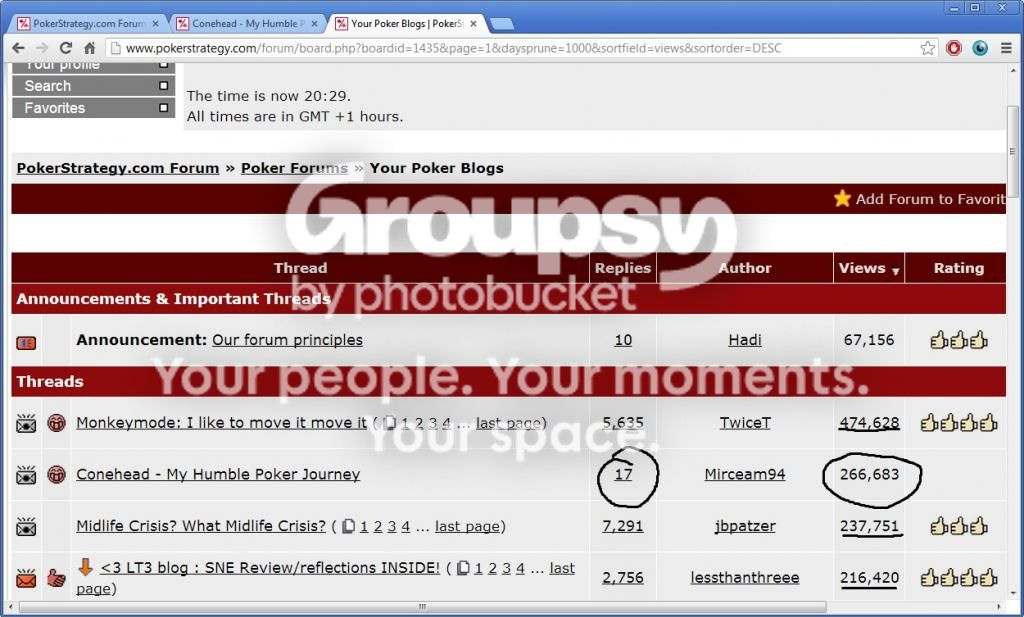View author TwiceT's profile
This screenshot has width=1024, height=617.
tap(744, 422)
